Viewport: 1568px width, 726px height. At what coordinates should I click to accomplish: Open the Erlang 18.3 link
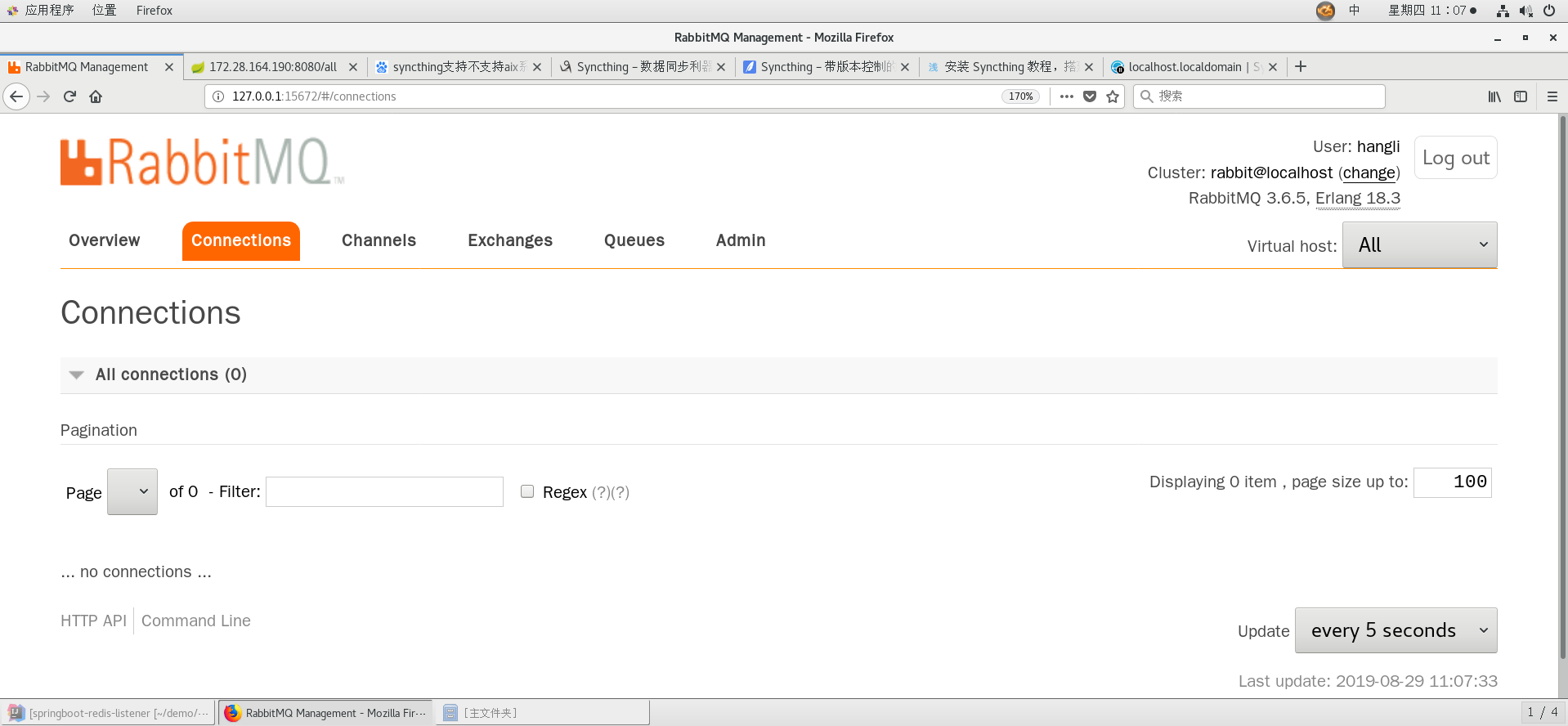(x=1358, y=198)
